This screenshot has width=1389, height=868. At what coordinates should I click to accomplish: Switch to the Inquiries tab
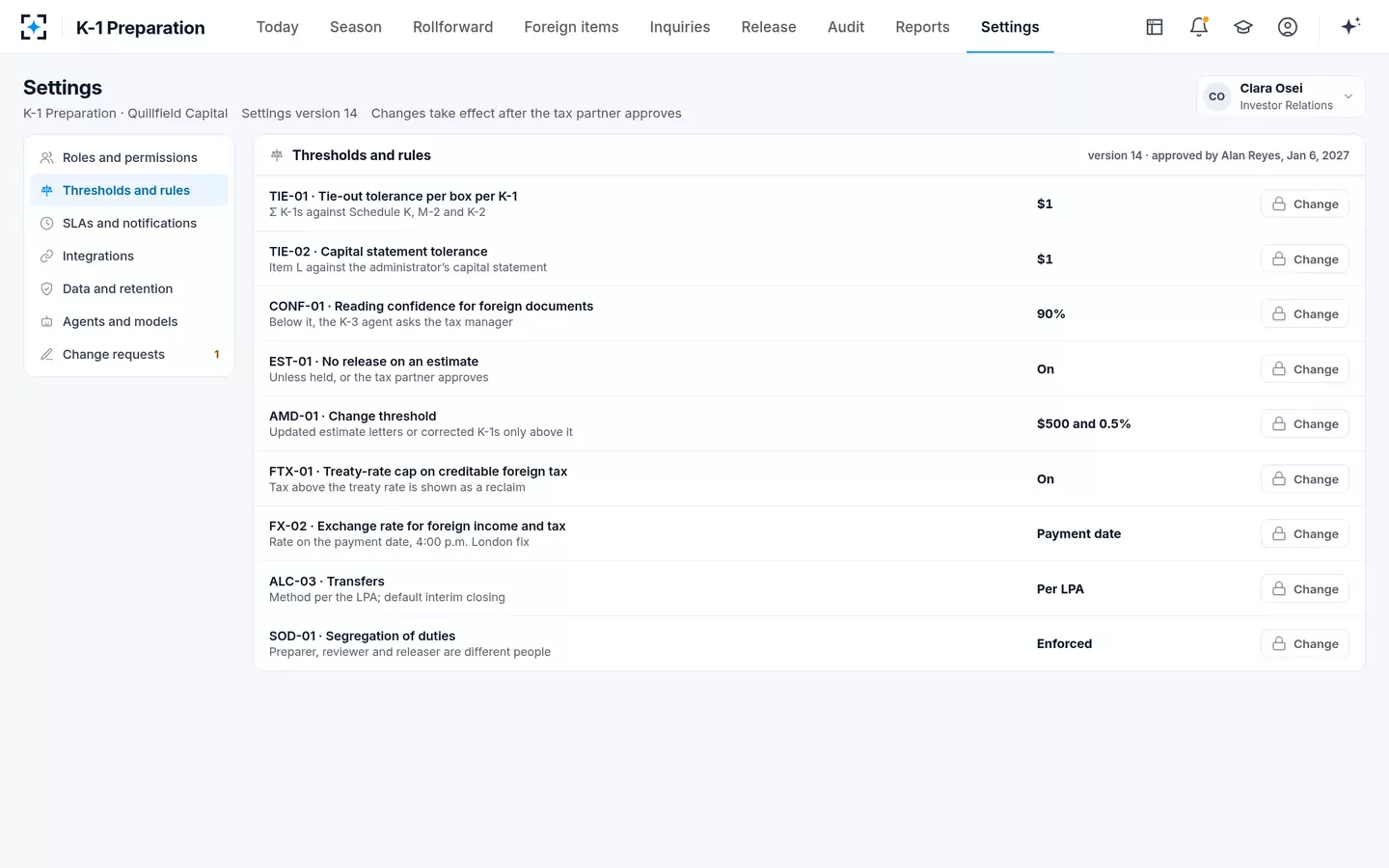[x=680, y=27]
